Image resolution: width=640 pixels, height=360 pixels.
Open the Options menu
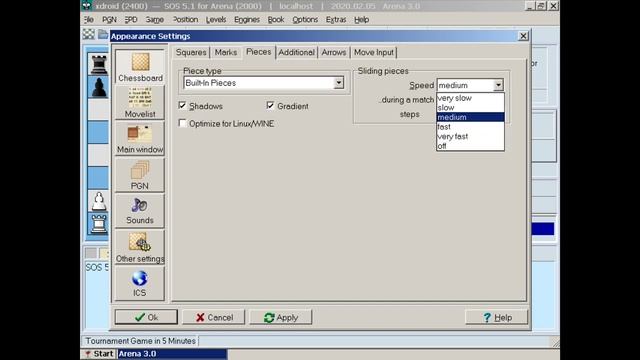click(305, 20)
